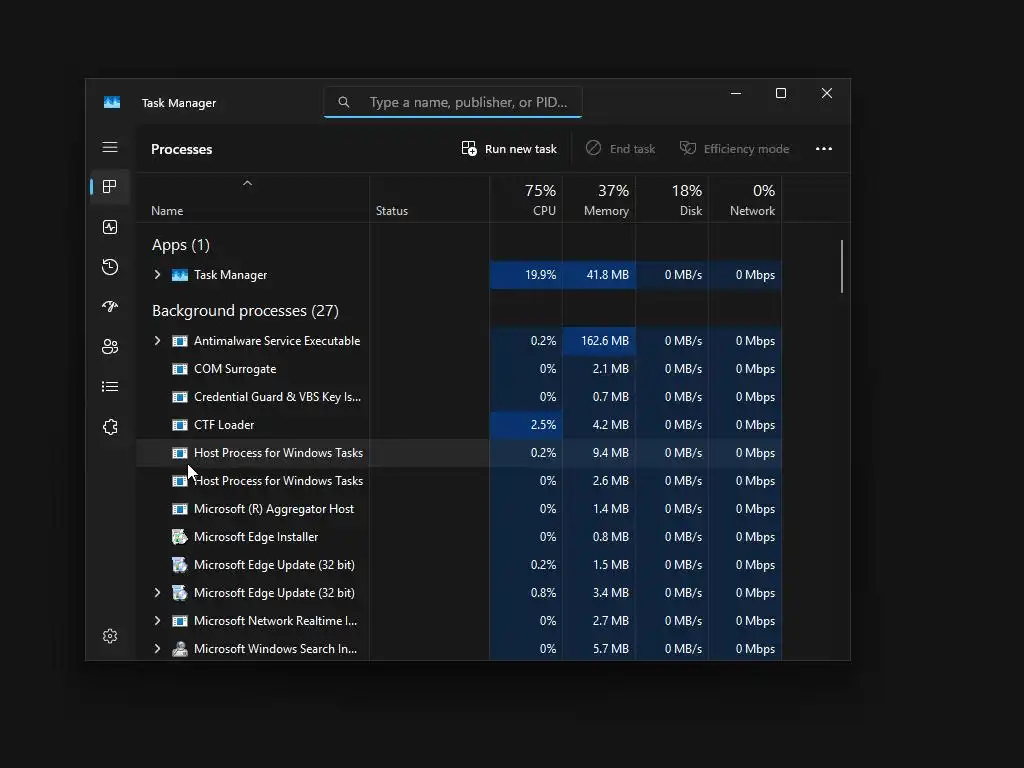Click the 5.7 MB memory cell
Screen dimensions: 1024x768
(599, 649)
